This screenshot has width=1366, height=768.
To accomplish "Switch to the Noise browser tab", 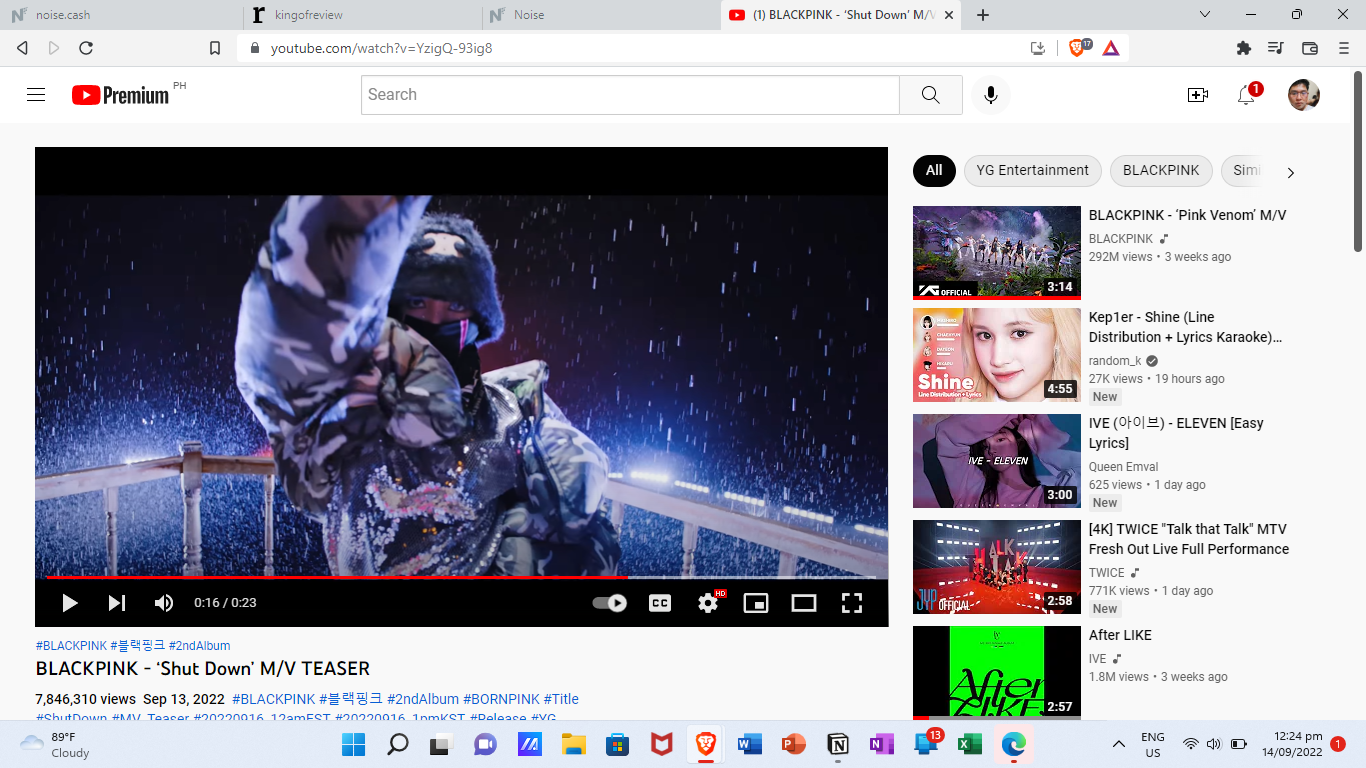I will 600,15.
